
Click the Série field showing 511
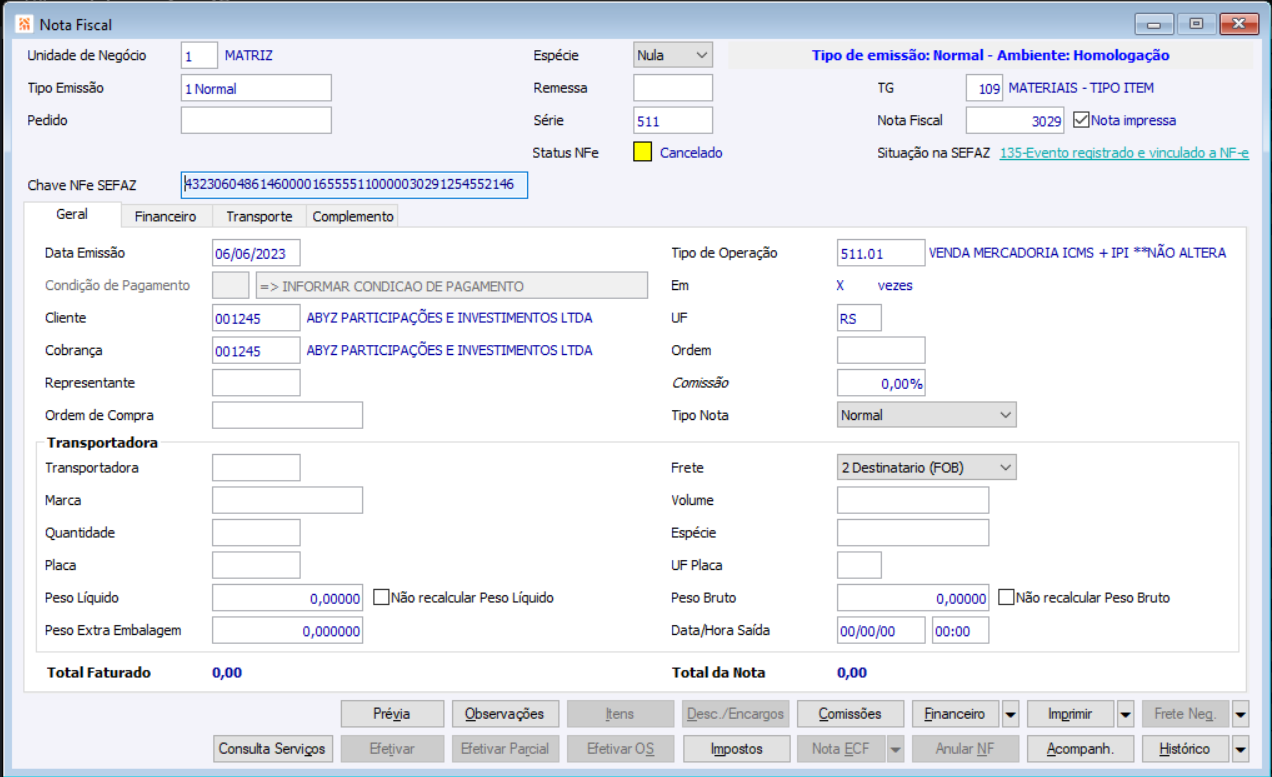673,120
